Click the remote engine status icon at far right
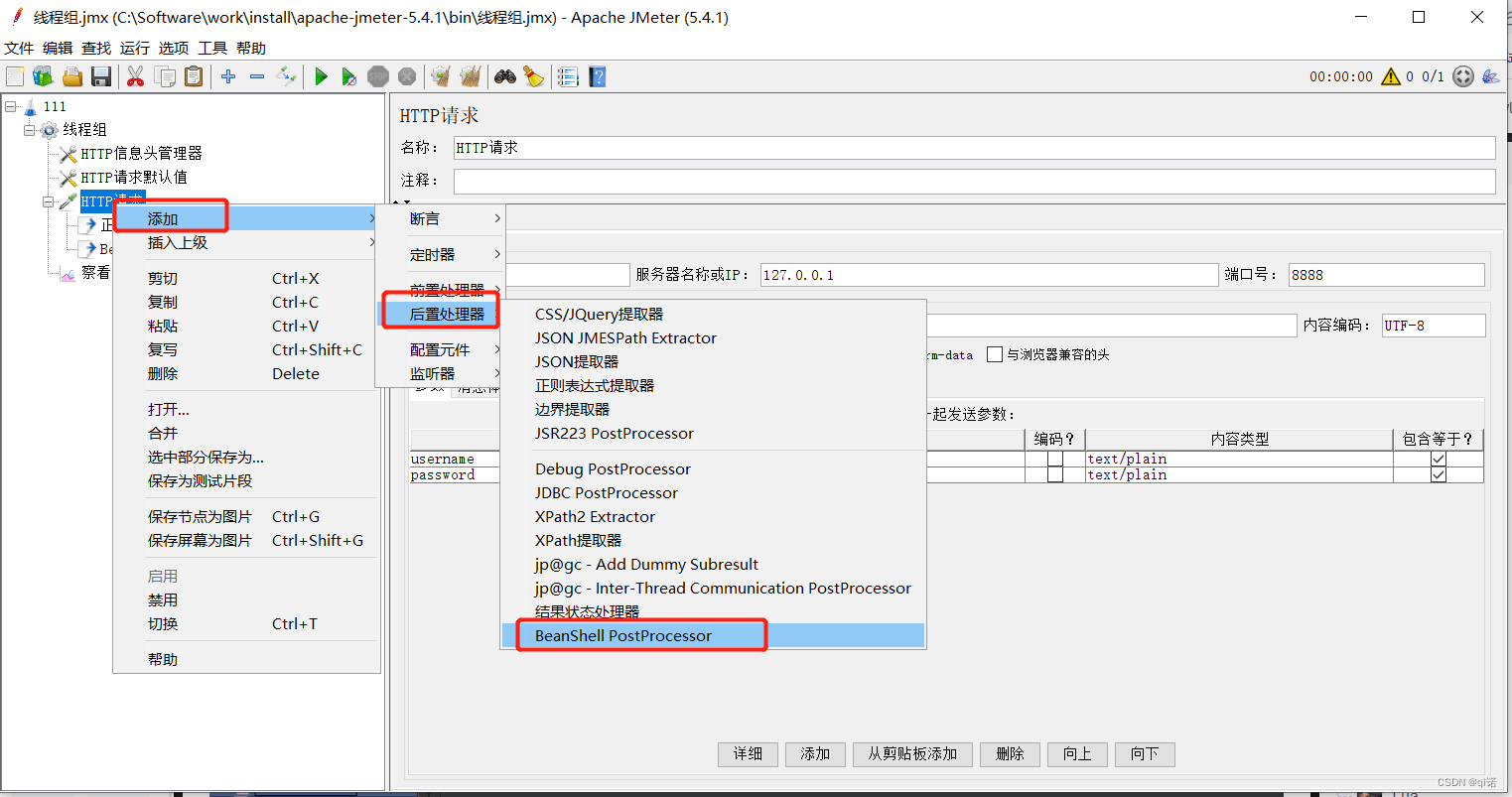The height and width of the screenshot is (797, 1512). 1490,76
